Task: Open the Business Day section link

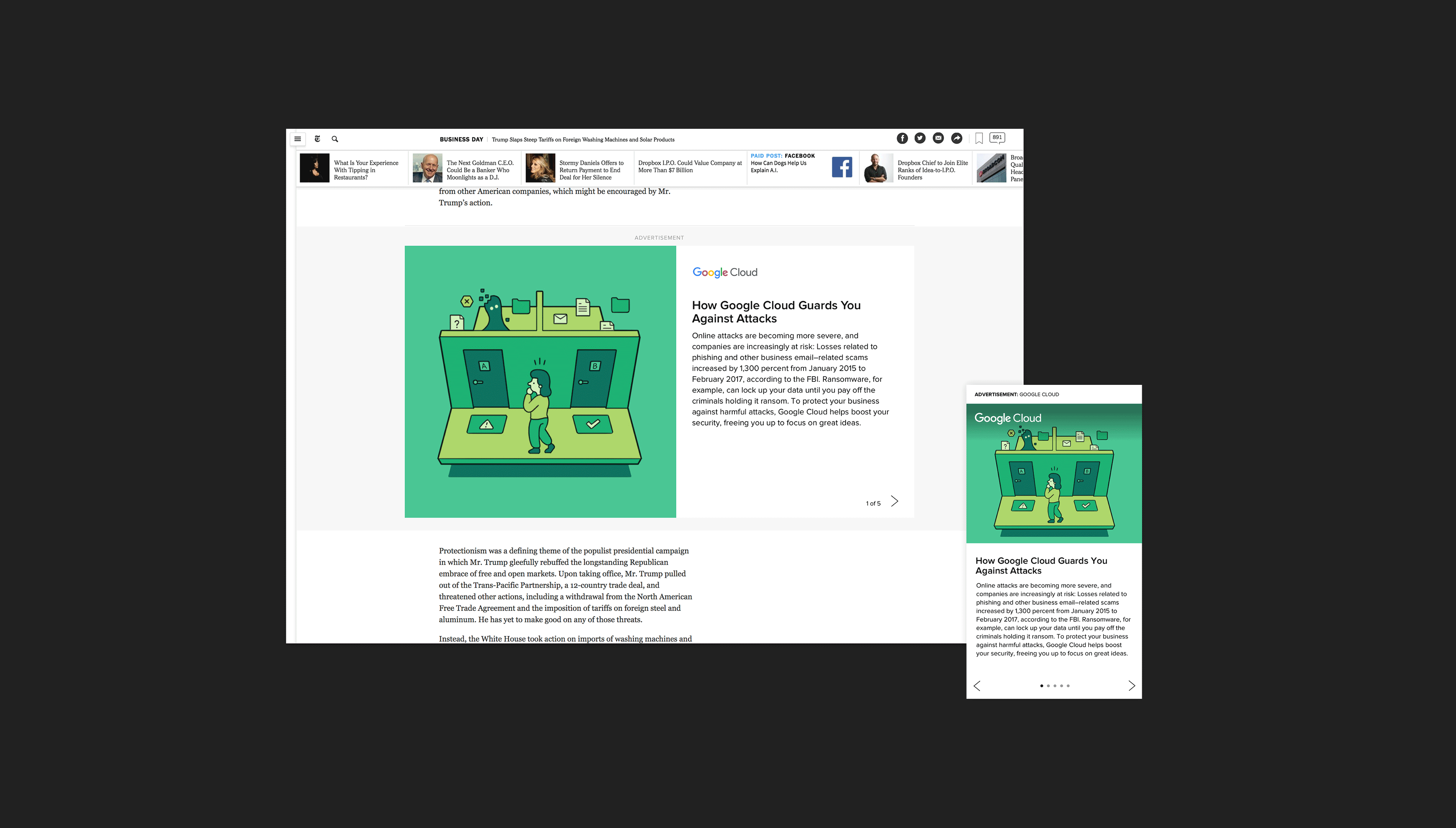Action: [461, 139]
